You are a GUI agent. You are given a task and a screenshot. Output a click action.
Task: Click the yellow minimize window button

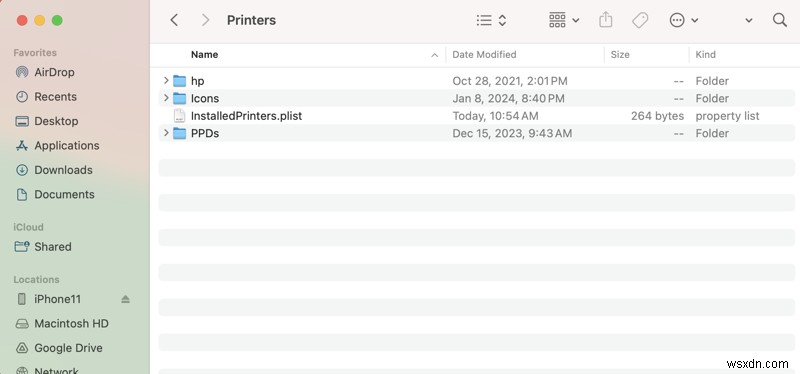(39, 20)
